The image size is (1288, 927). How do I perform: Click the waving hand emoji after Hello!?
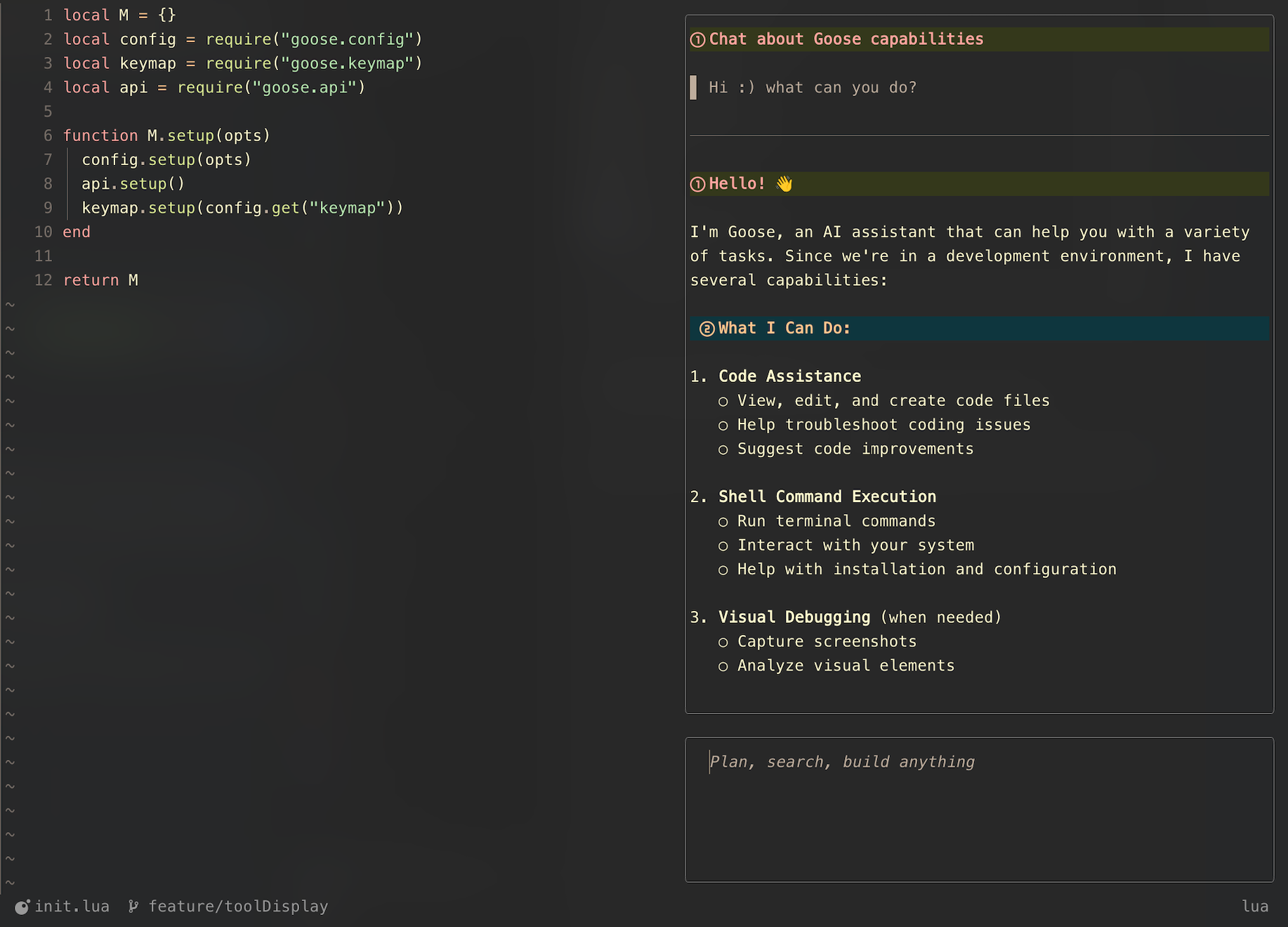click(784, 184)
